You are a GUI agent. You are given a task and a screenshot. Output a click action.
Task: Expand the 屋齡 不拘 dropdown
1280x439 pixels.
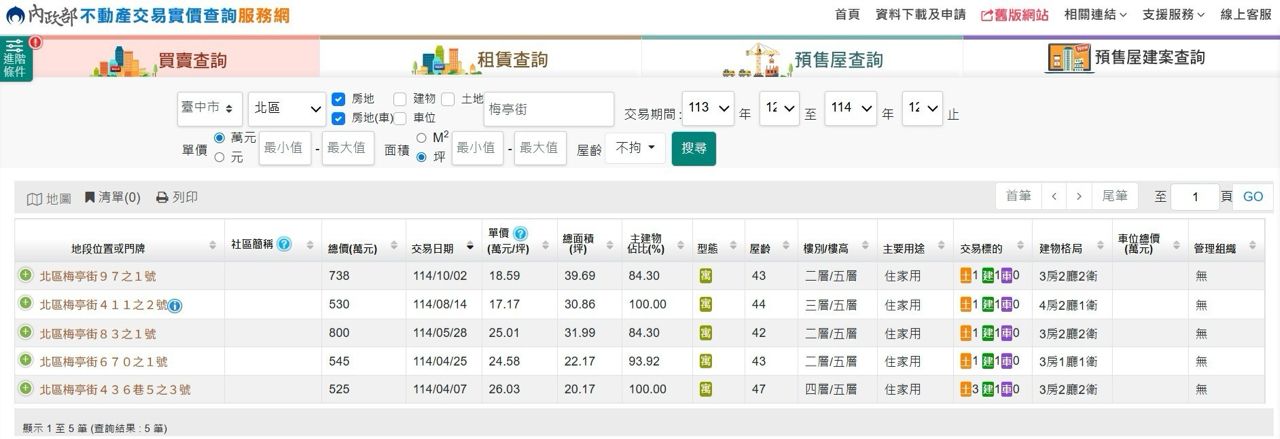635,148
